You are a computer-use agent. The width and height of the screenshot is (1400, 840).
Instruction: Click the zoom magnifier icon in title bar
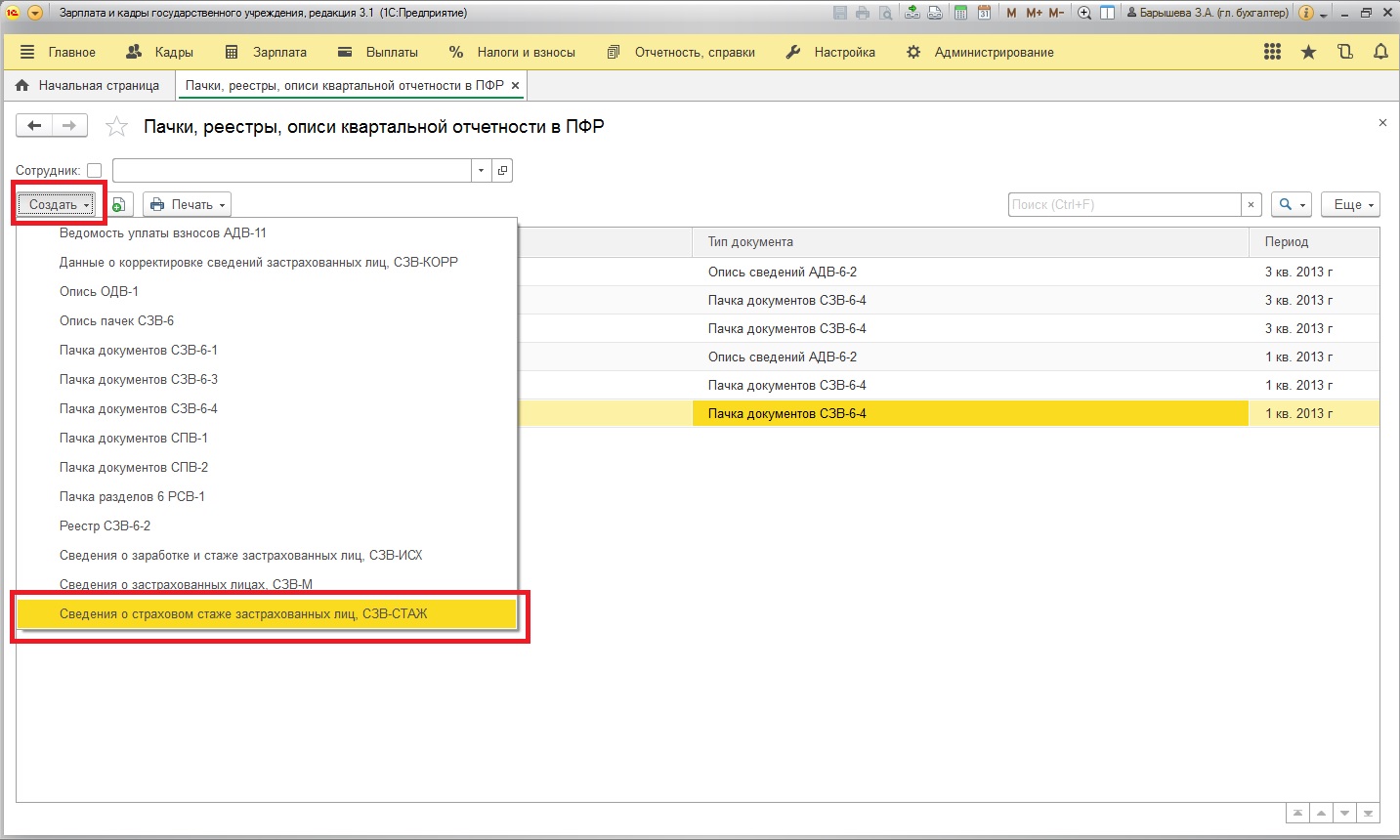[1084, 13]
